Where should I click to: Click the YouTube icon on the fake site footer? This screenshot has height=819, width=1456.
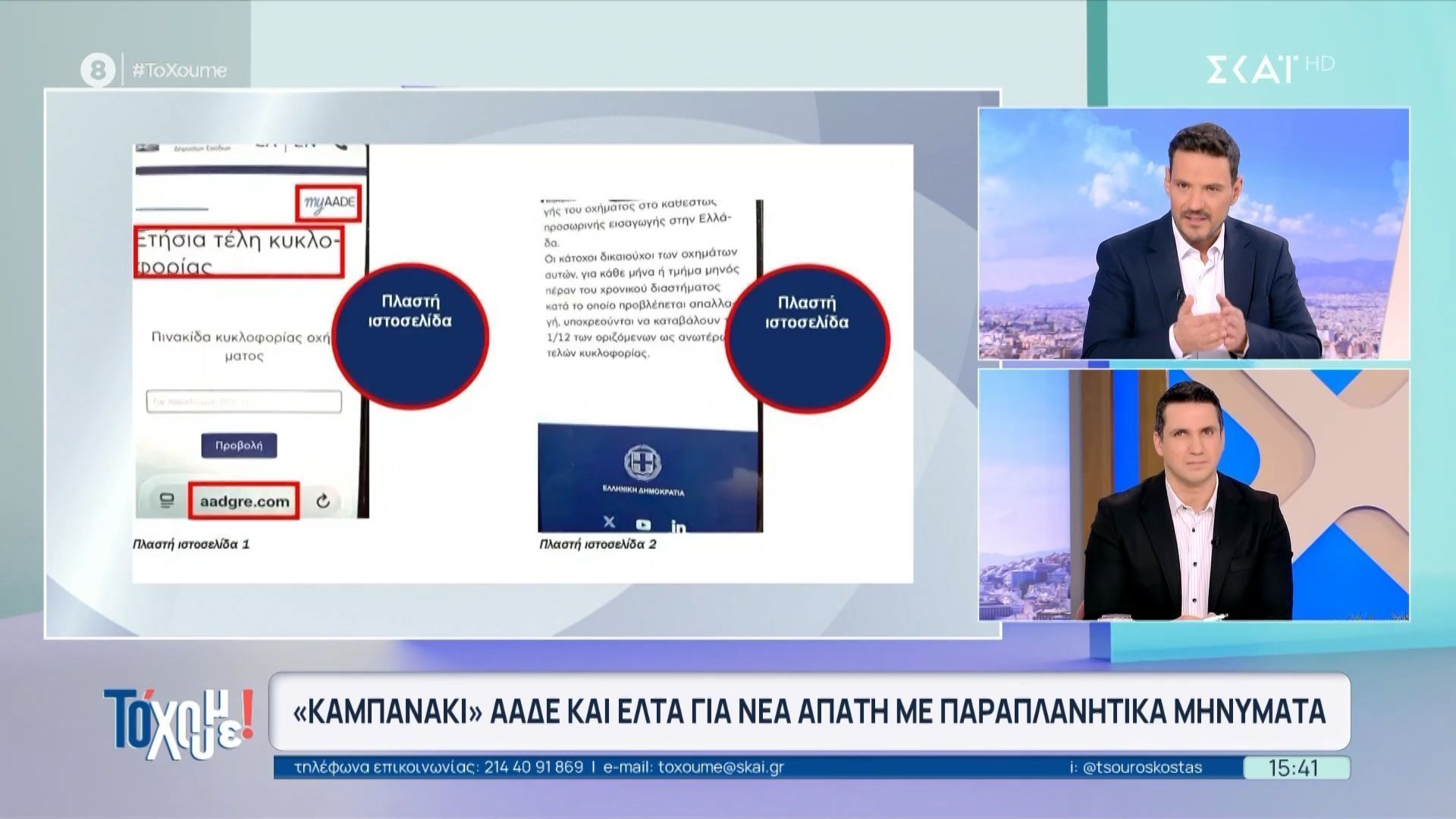644,524
